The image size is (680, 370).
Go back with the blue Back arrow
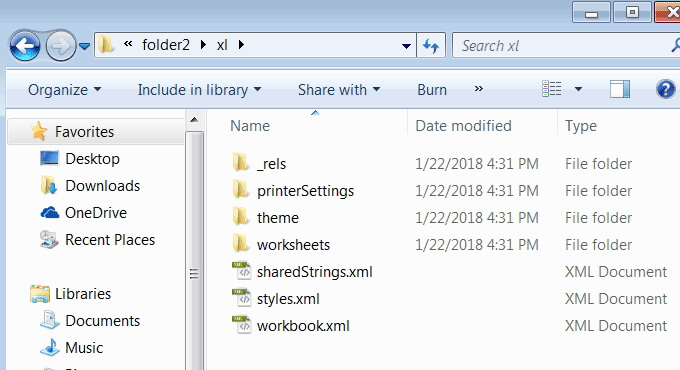(x=25, y=45)
